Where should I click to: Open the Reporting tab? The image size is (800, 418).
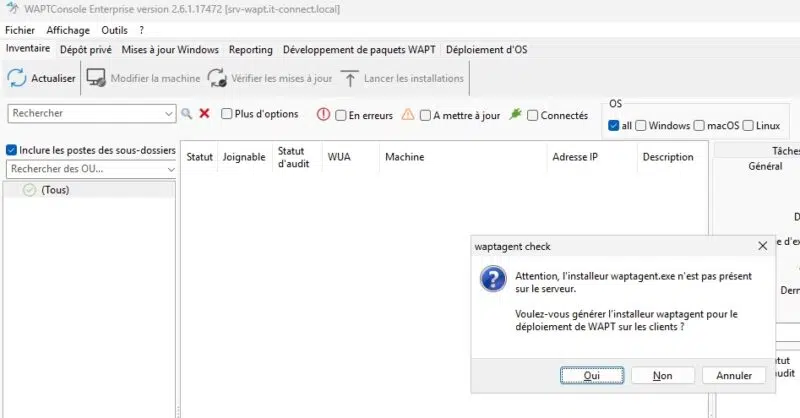[251, 50]
